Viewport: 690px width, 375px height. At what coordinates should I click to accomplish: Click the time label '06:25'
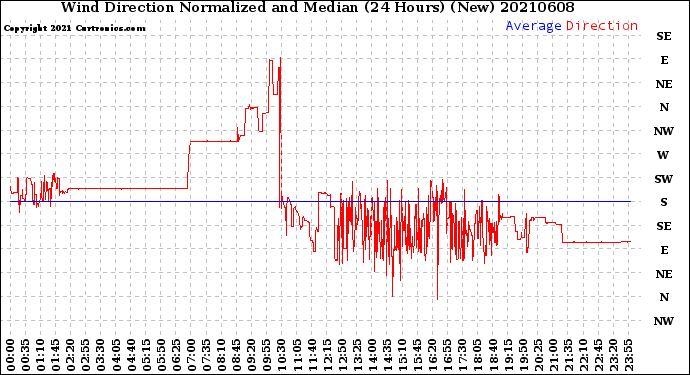176,355
